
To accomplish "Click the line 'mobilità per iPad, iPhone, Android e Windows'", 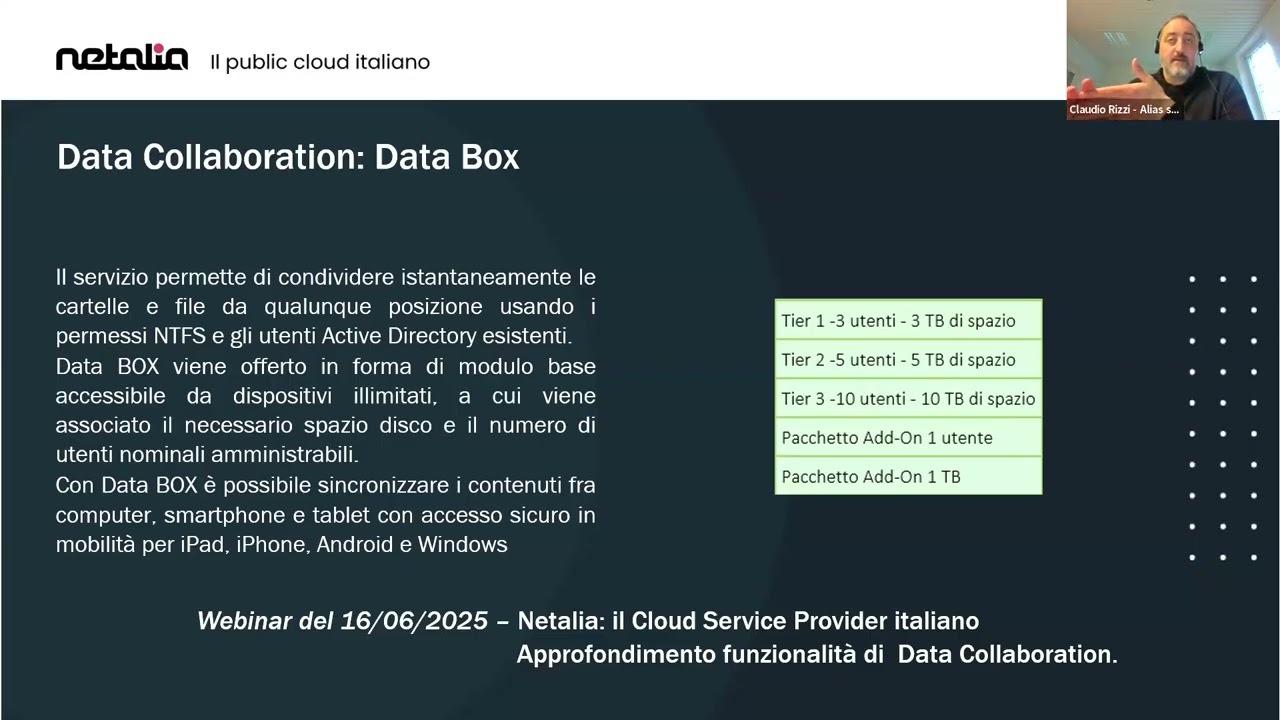I will click(x=282, y=545).
